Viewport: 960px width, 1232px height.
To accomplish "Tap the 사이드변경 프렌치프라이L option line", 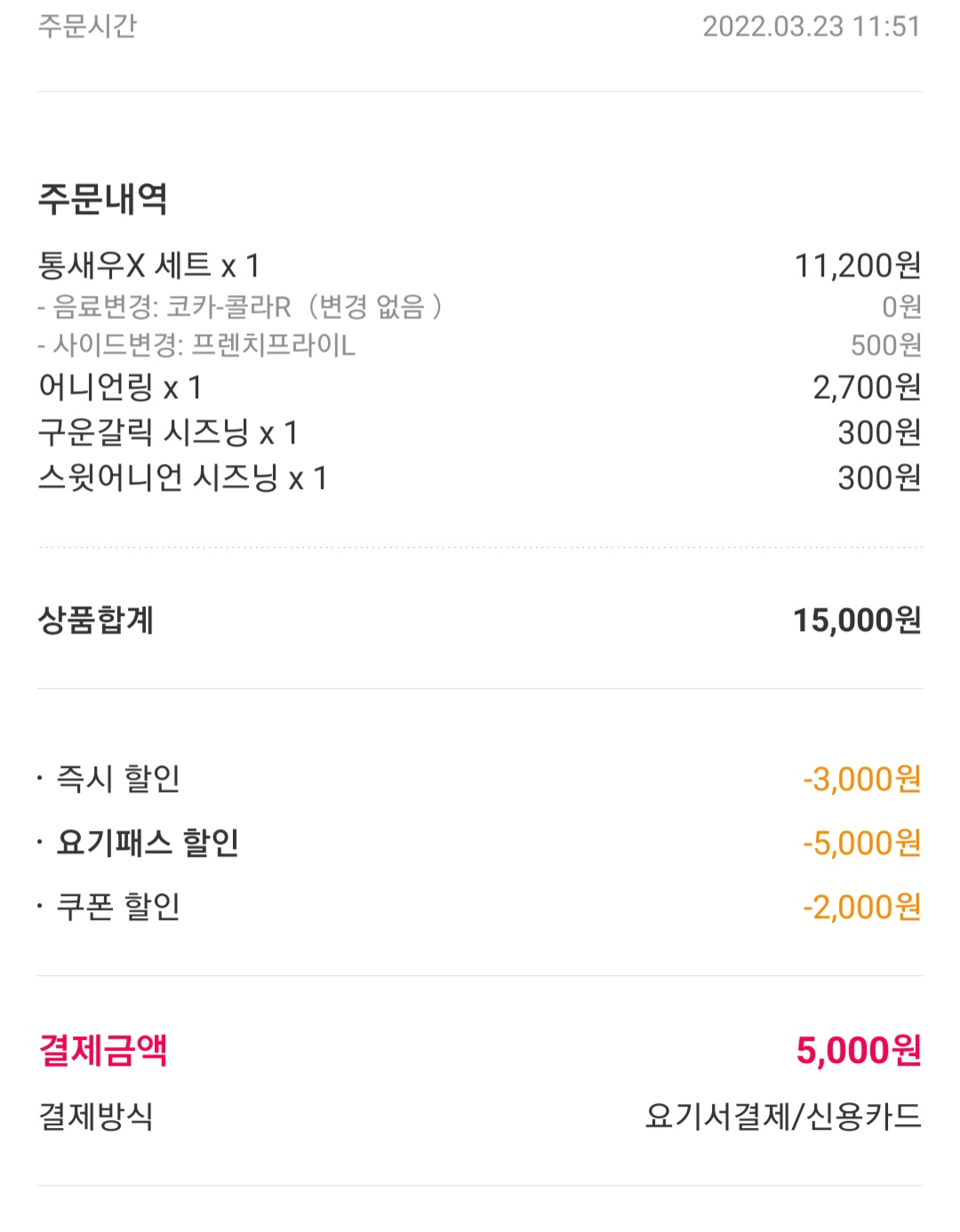I will tap(196, 345).
